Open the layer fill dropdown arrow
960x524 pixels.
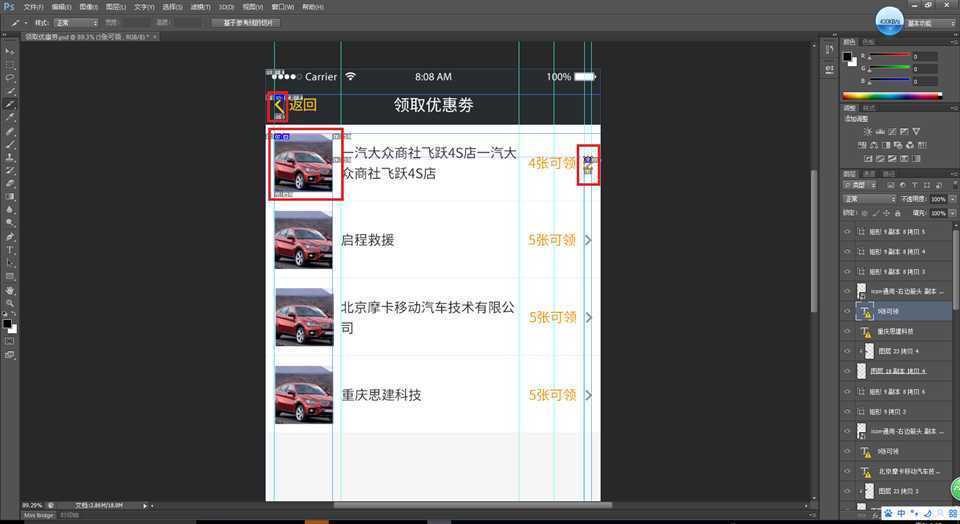point(952,213)
